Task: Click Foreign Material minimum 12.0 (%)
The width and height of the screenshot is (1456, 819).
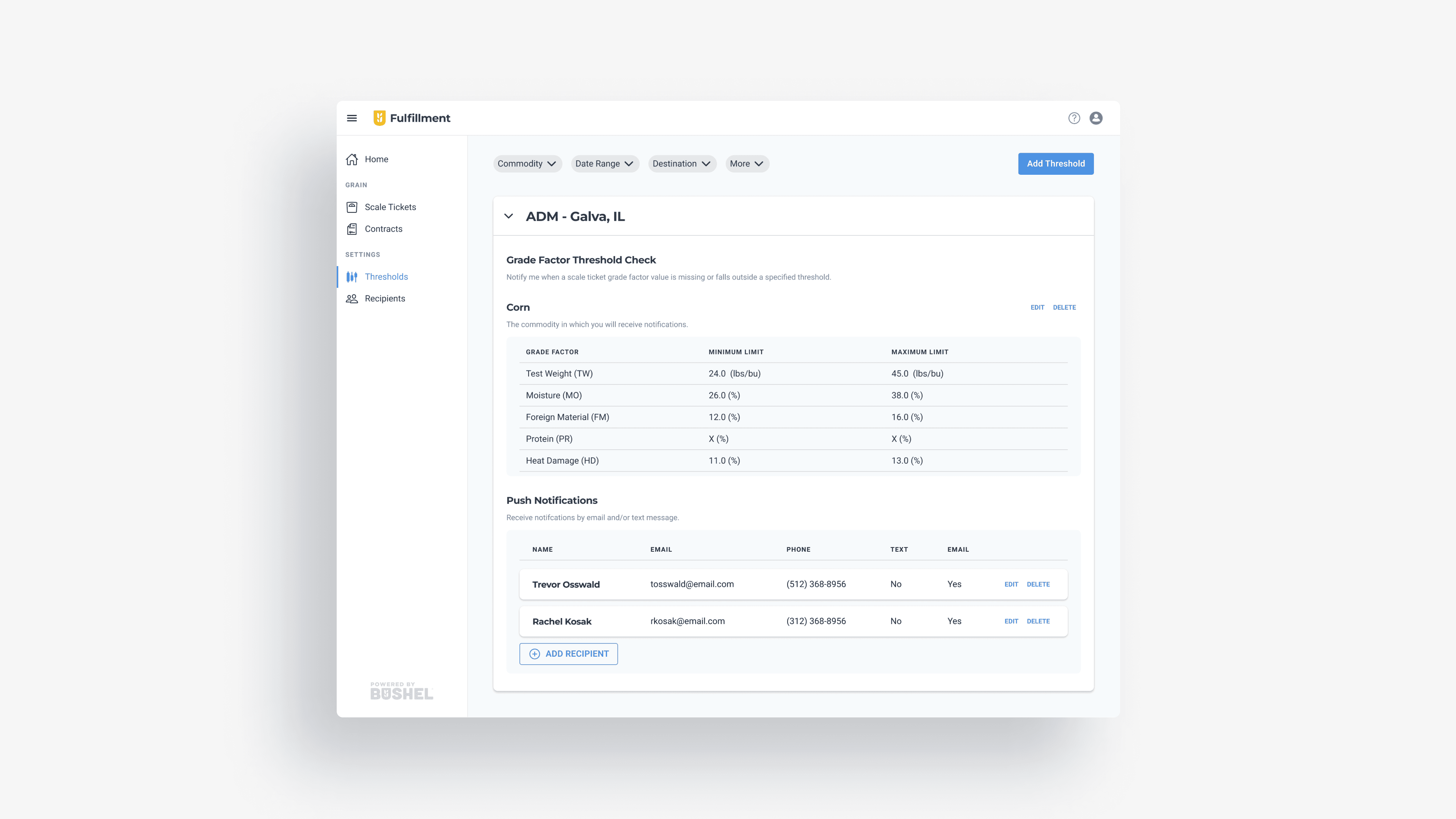Action: [725, 417]
